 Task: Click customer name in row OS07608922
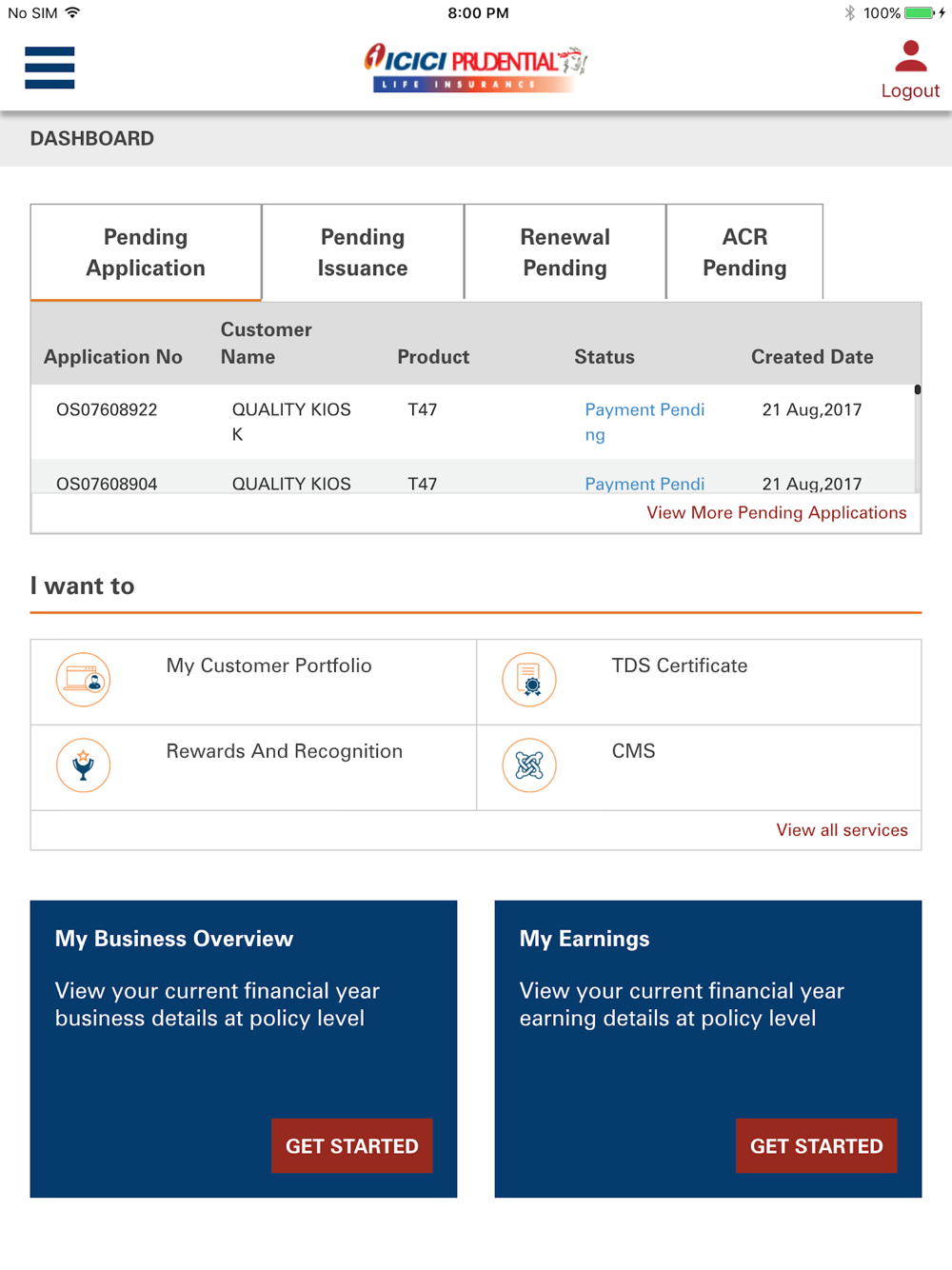[291, 422]
